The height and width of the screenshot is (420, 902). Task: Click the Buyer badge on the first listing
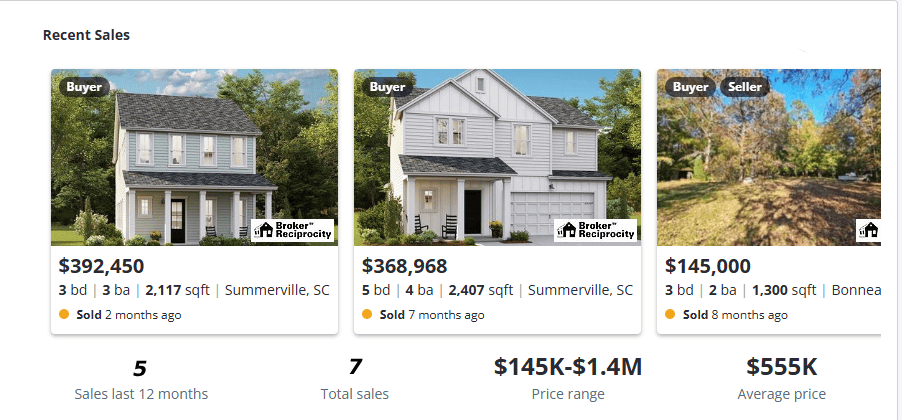(84, 87)
